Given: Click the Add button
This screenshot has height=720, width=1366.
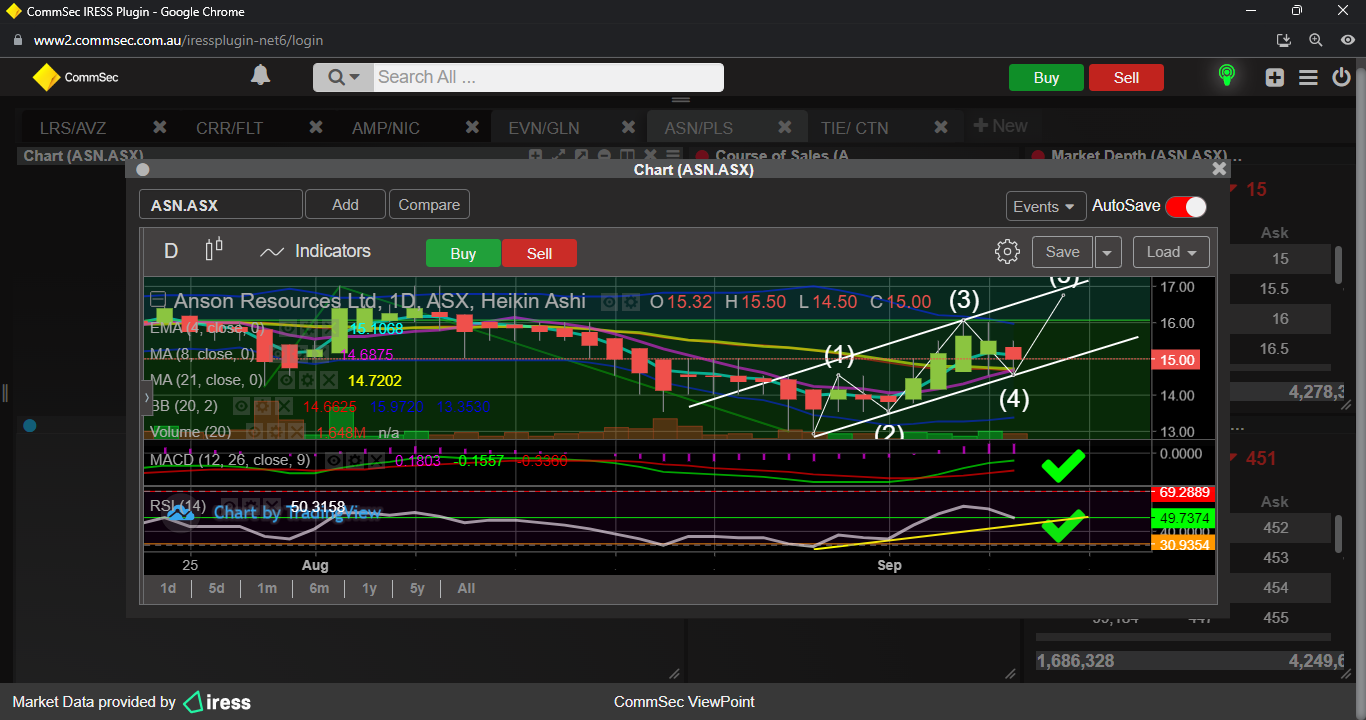Looking at the screenshot, I should click(x=345, y=205).
